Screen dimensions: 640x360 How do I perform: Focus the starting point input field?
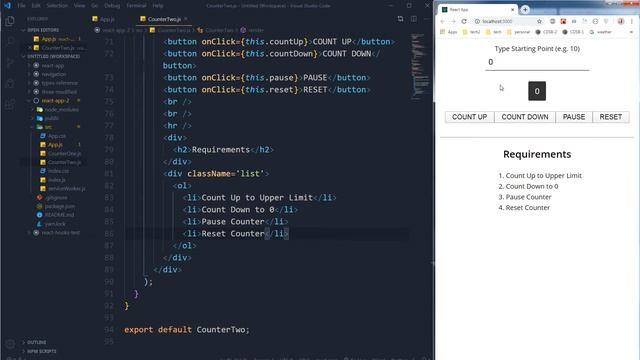(x=537, y=62)
